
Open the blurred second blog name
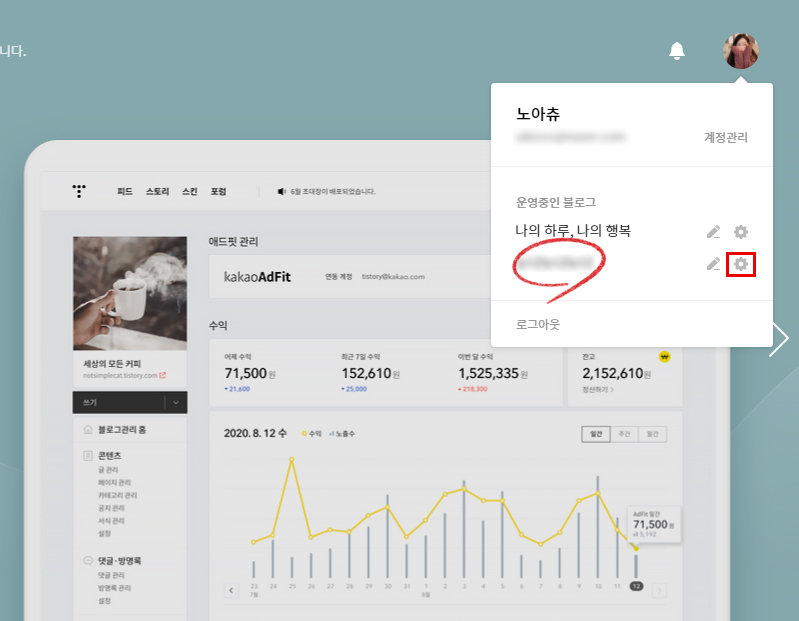555,263
